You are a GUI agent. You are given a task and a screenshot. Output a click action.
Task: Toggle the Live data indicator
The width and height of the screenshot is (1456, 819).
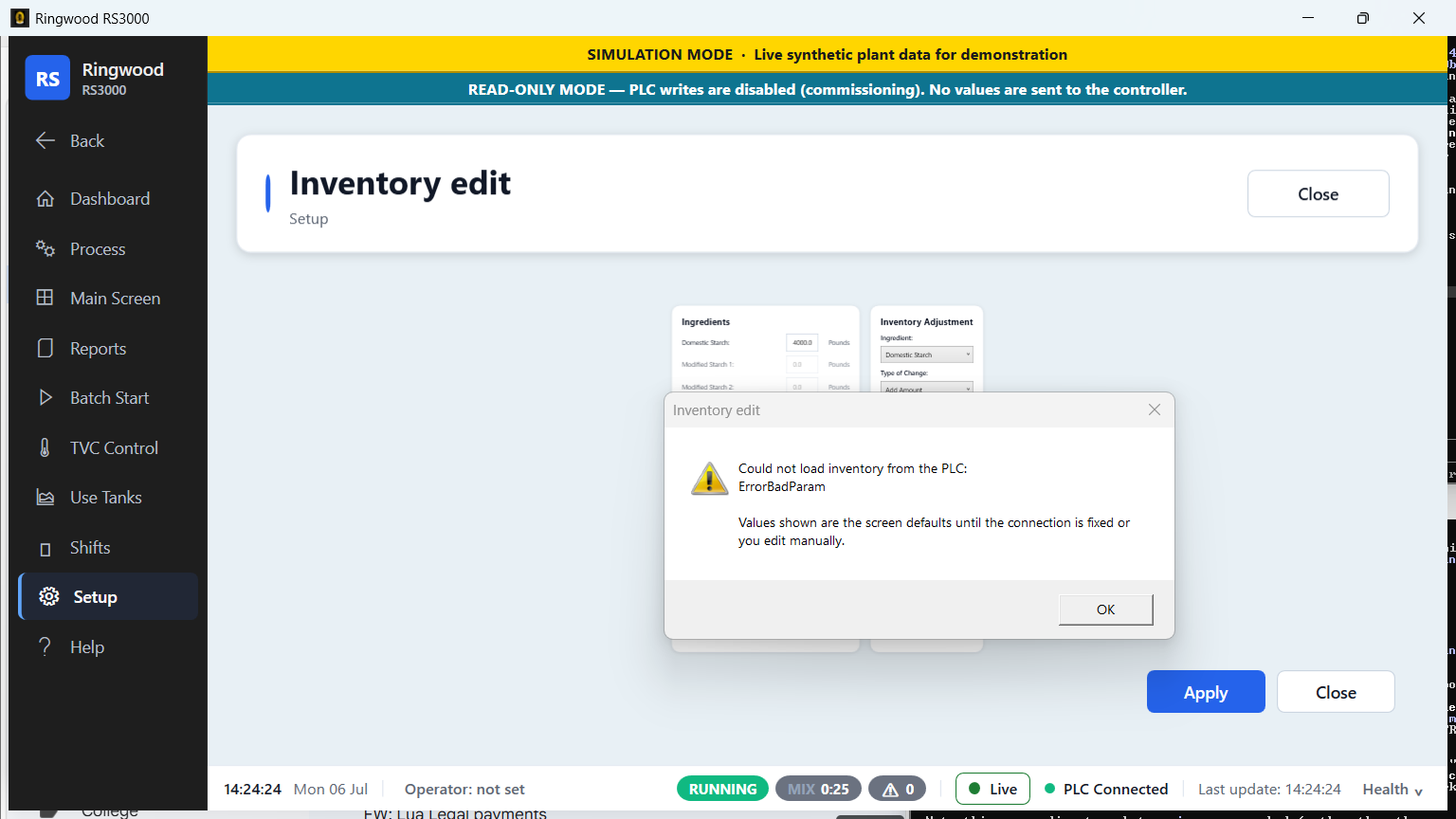coord(992,789)
